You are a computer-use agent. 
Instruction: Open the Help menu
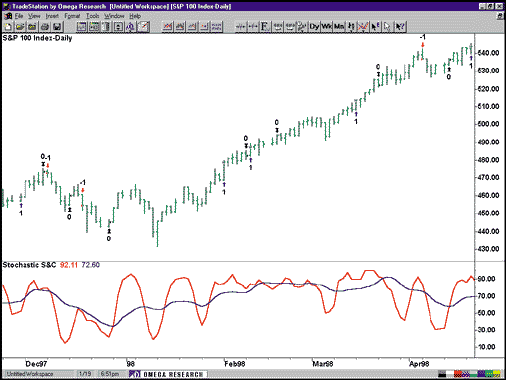pos(135,16)
